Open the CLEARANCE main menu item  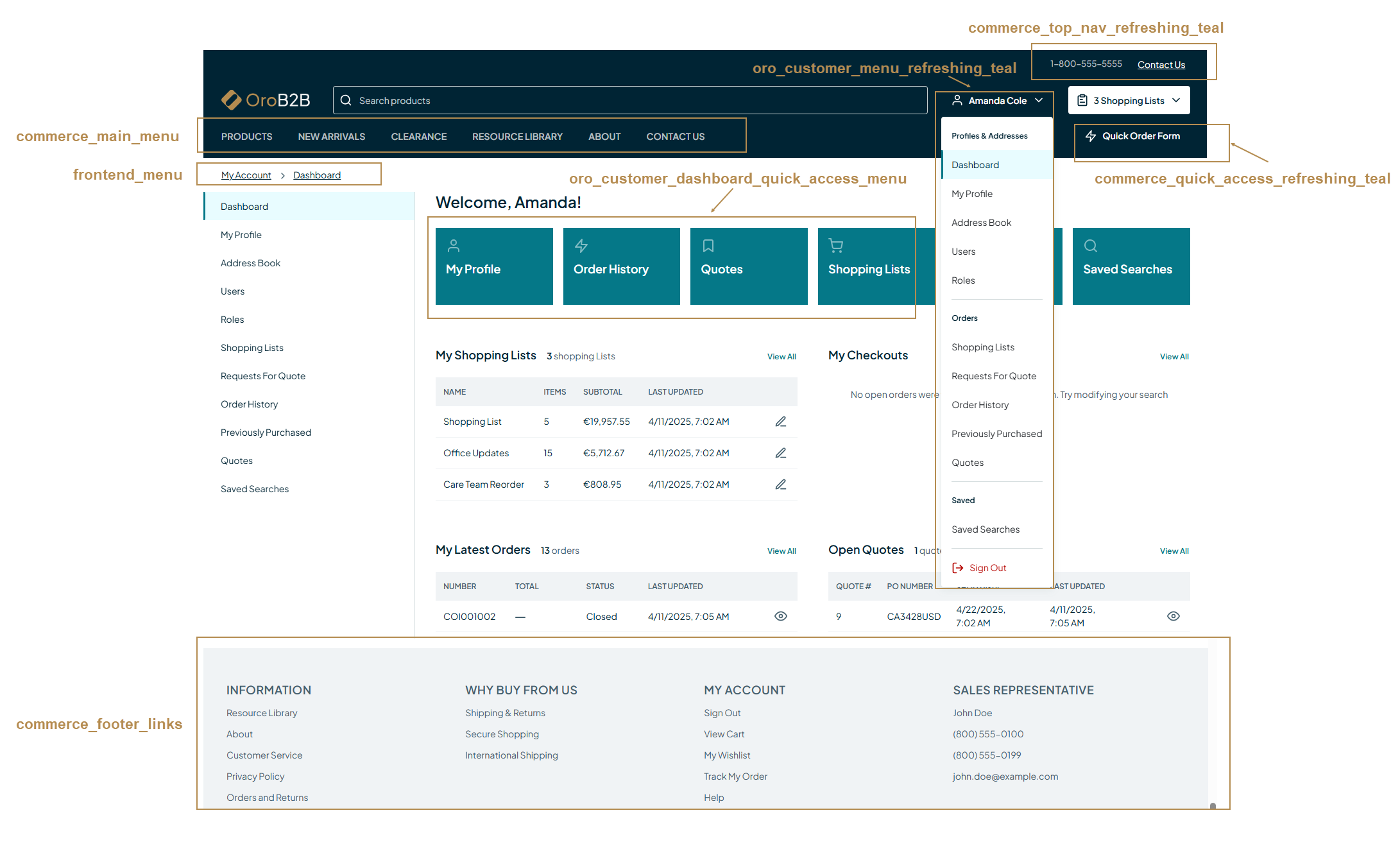point(418,137)
